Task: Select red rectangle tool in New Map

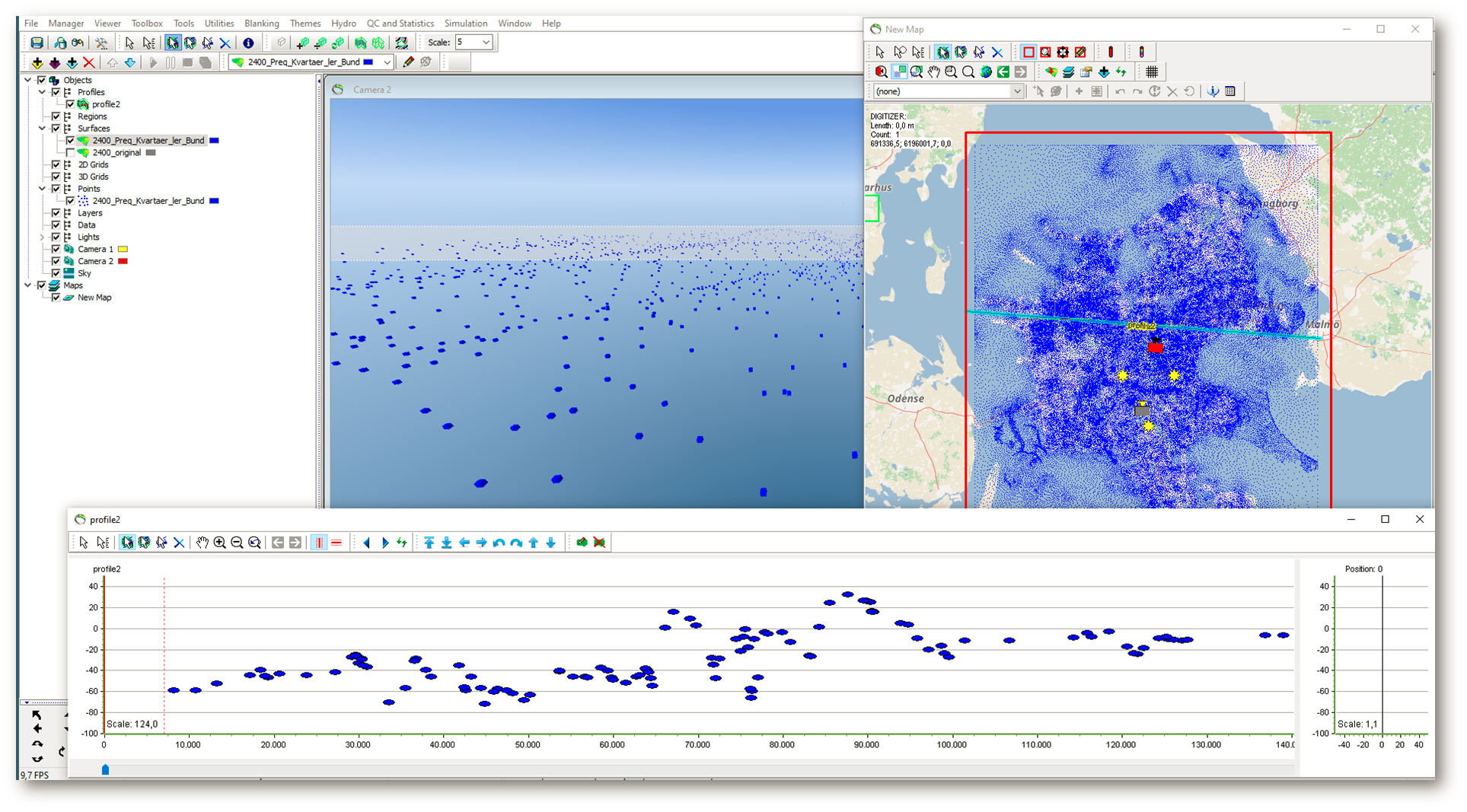Action: [1028, 52]
